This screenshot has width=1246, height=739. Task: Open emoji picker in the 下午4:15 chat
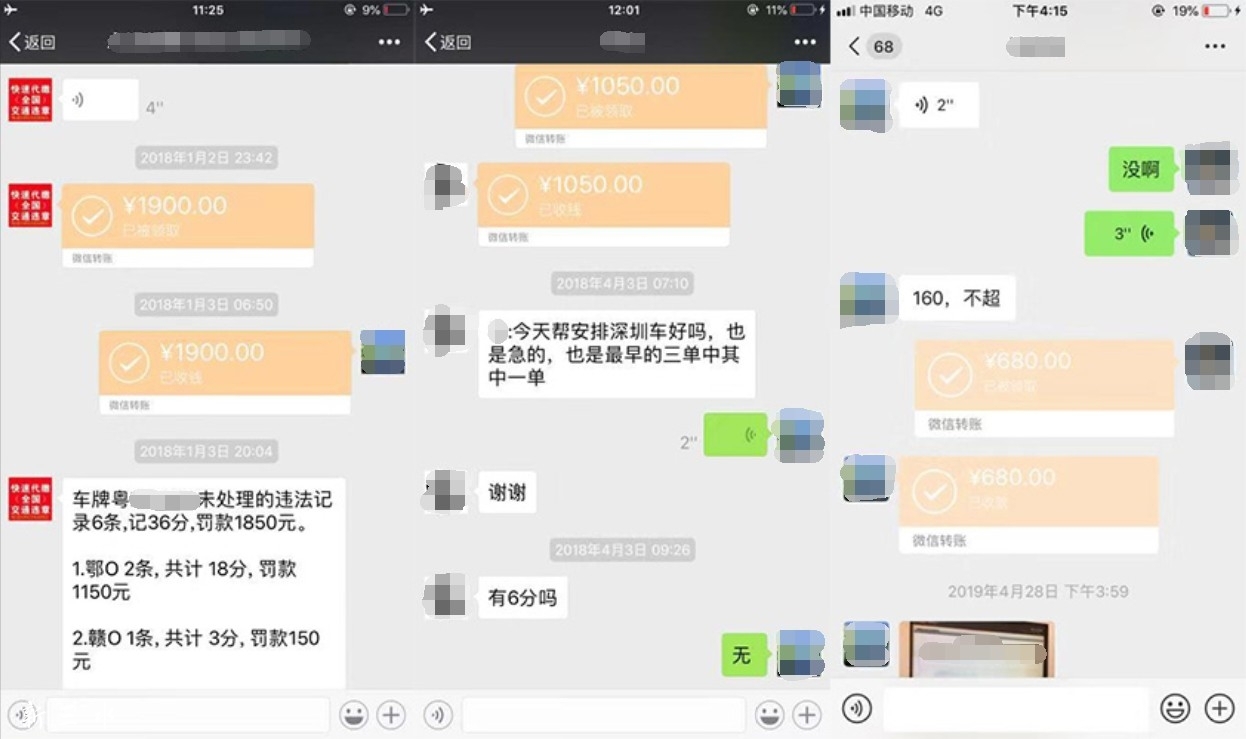point(1175,709)
